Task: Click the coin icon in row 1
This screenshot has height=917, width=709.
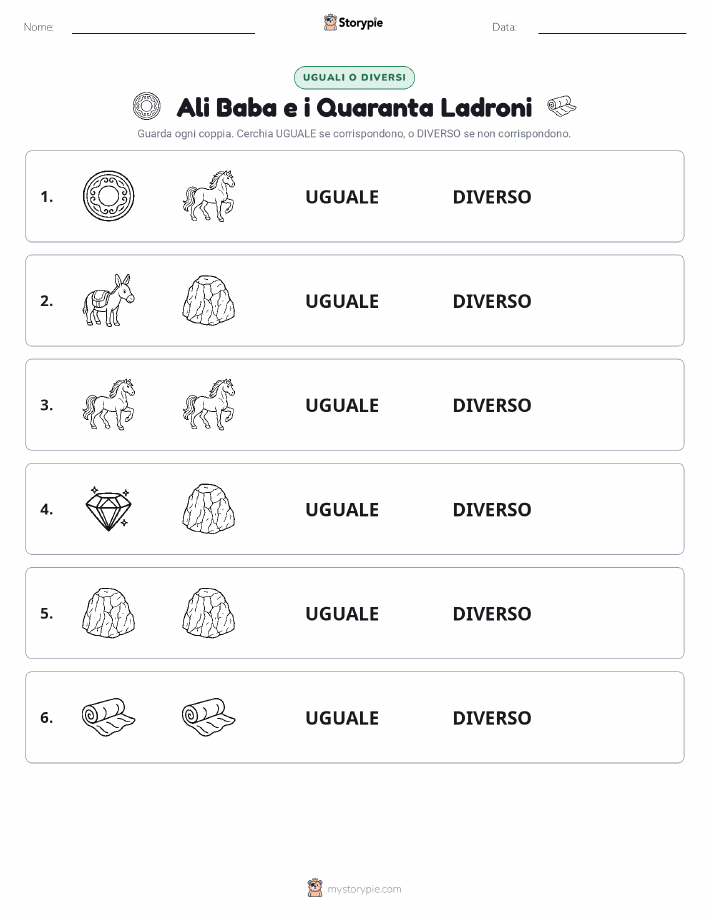Action: (x=108, y=196)
